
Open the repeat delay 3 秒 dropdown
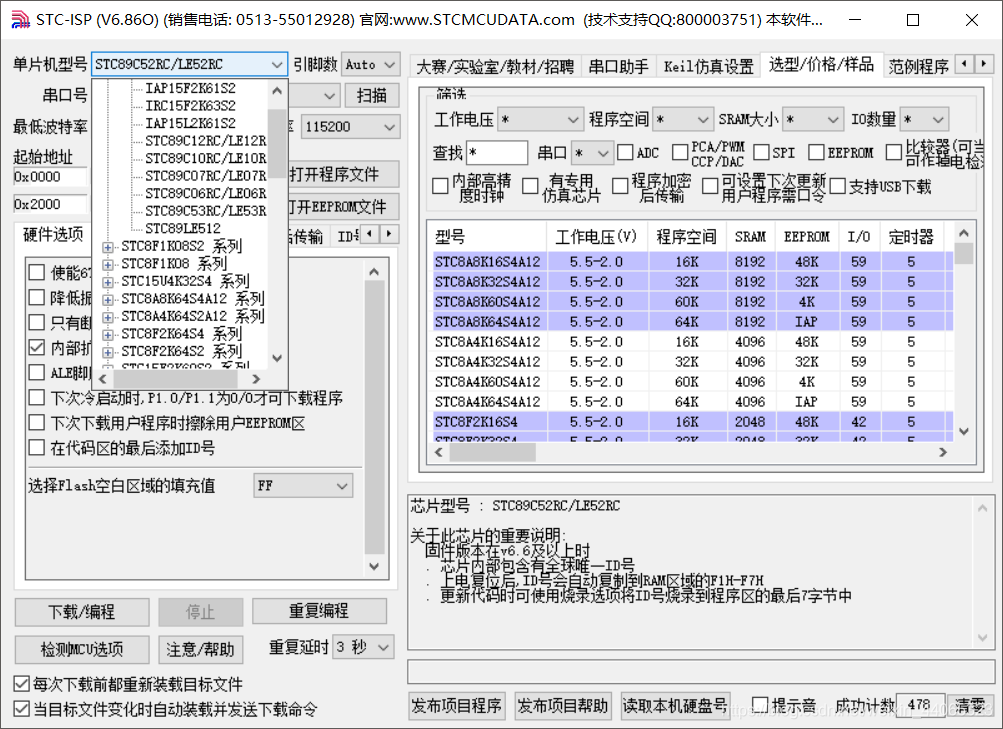pyautogui.click(x=363, y=647)
